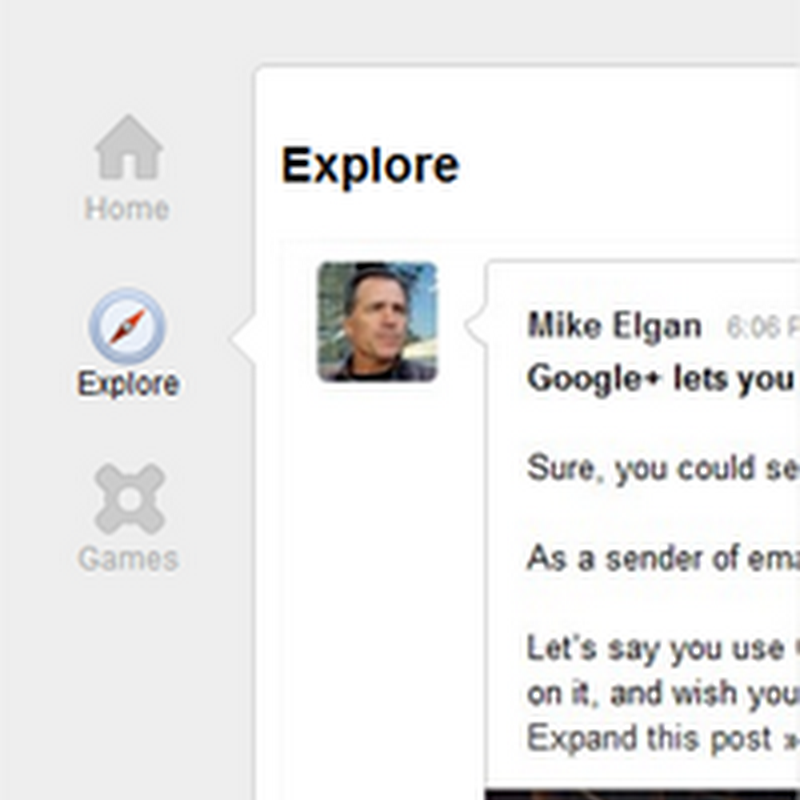800x800 pixels.
Task: Click the sidebar selection notch beside Explore
Action: coord(243,339)
